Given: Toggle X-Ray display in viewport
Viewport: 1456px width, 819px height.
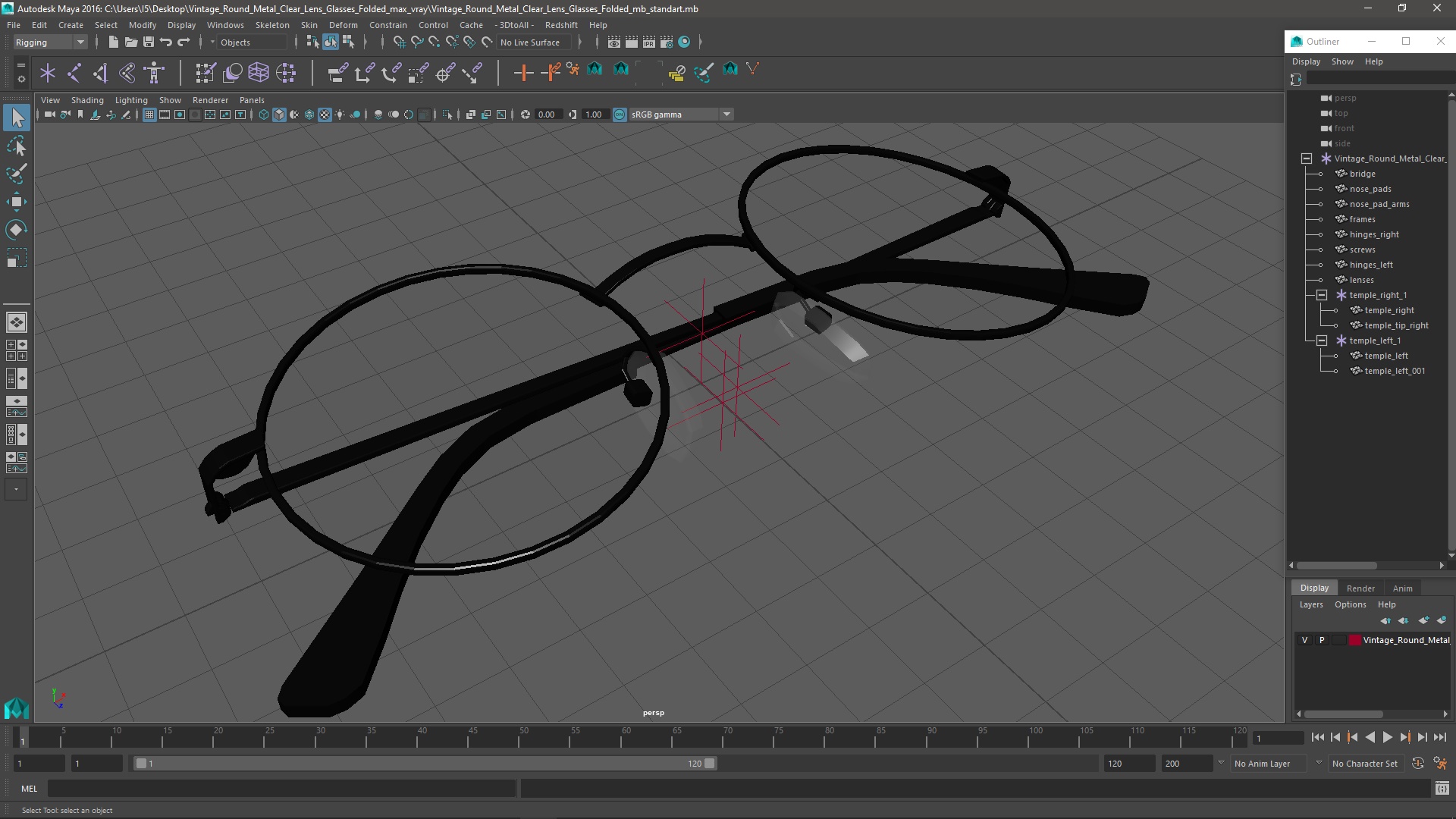Looking at the screenshot, I should [x=470, y=115].
